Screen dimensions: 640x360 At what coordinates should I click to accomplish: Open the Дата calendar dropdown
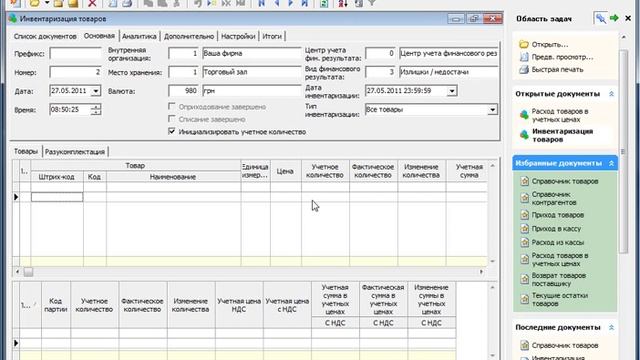(x=96, y=91)
